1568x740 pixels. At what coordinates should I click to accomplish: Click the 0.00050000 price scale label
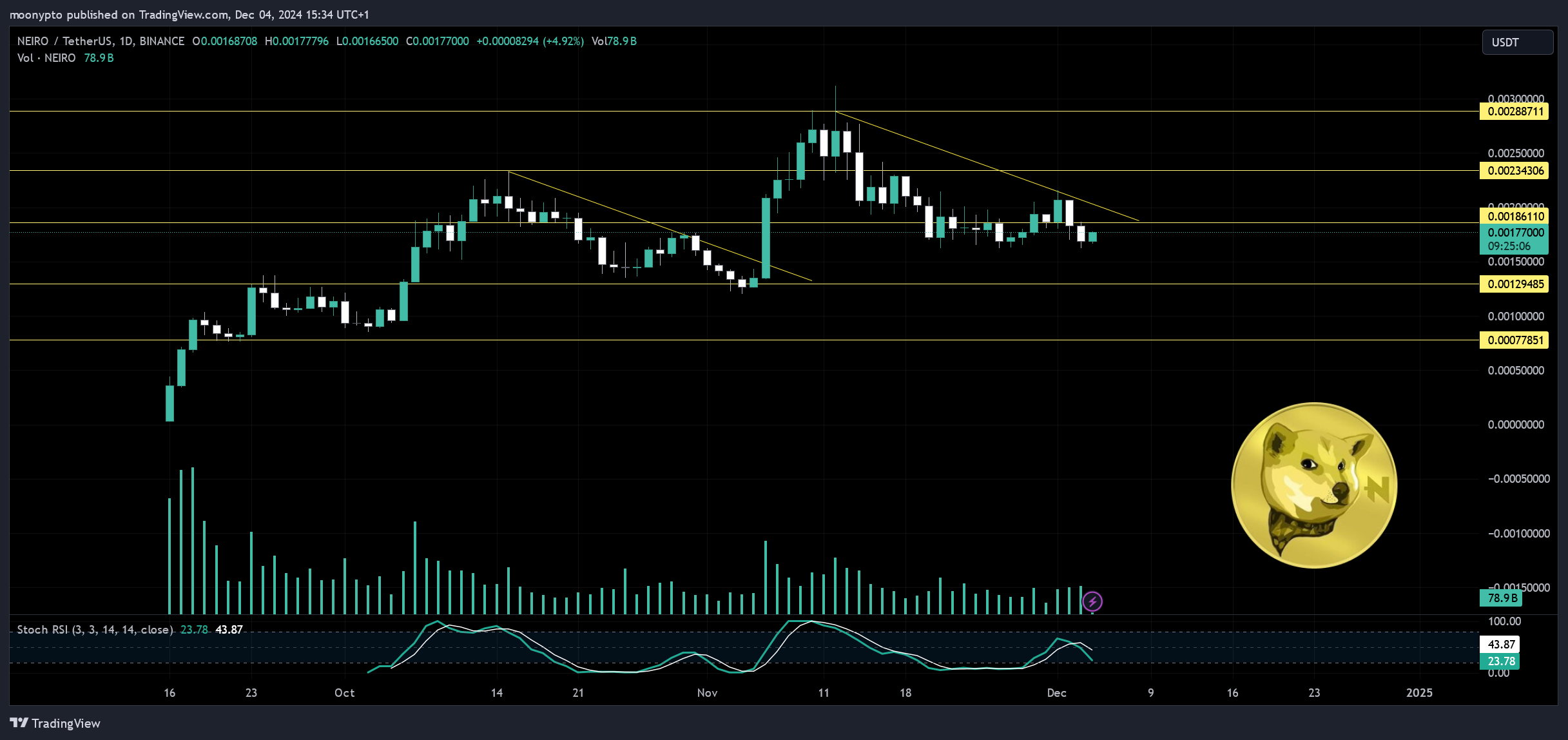[x=1516, y=371]
